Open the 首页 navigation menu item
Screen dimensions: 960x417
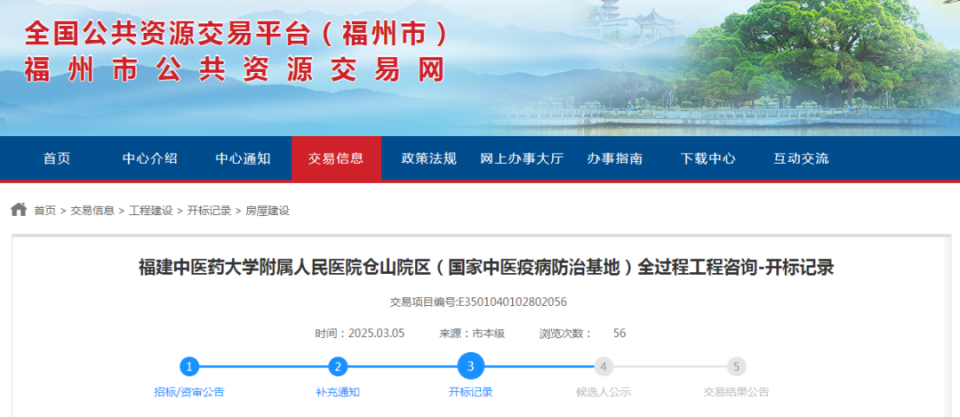pos(57,159)
